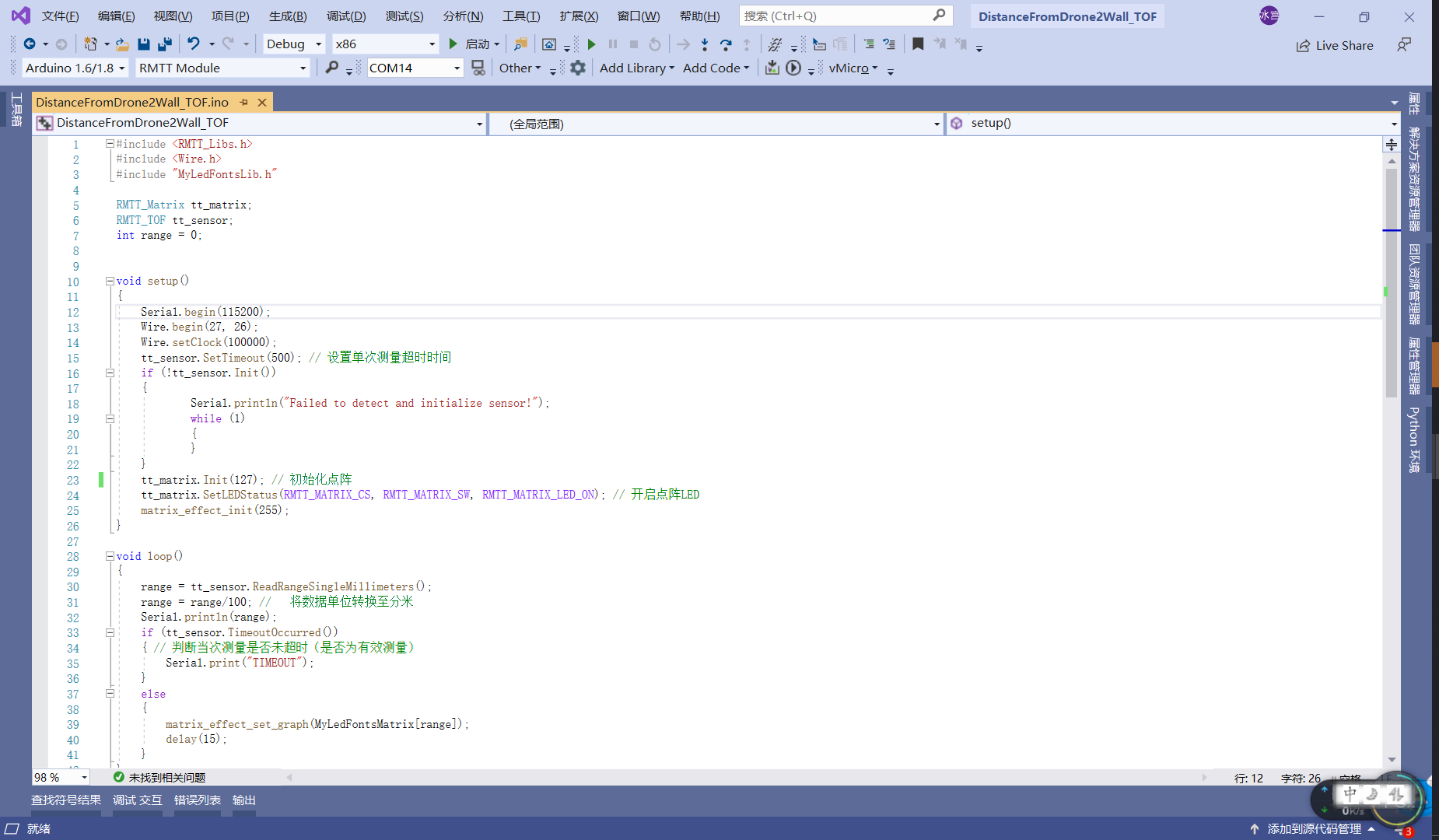Click the Undo arrow icon
Screen dimensions: 1439x840
[194, 44]
